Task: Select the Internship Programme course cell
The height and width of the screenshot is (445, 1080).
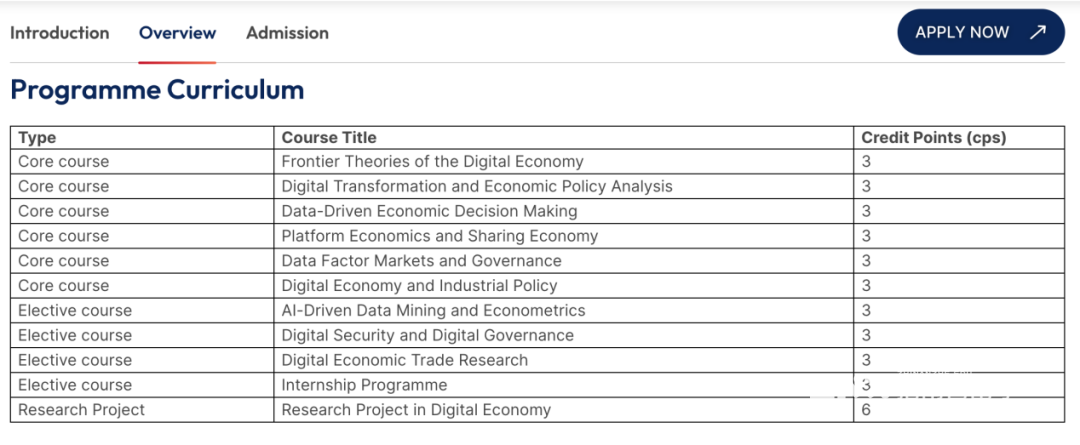Action: [x=563, y=385]
